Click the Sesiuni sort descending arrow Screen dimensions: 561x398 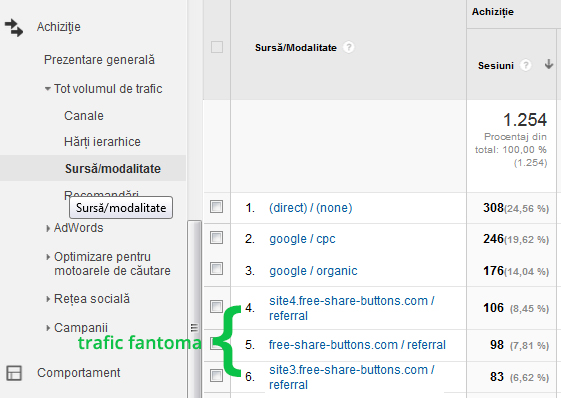(549, 65)
